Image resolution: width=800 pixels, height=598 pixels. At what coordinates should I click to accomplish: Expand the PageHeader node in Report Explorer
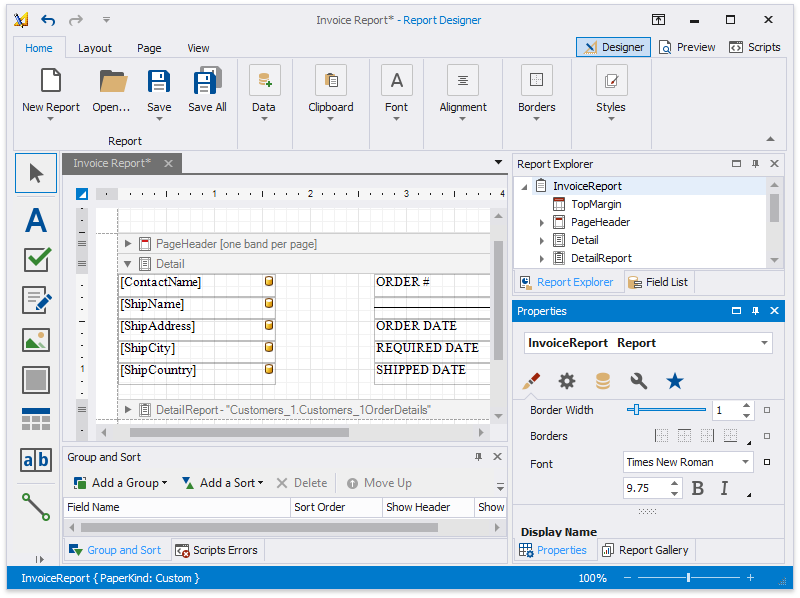pos(542,222)
